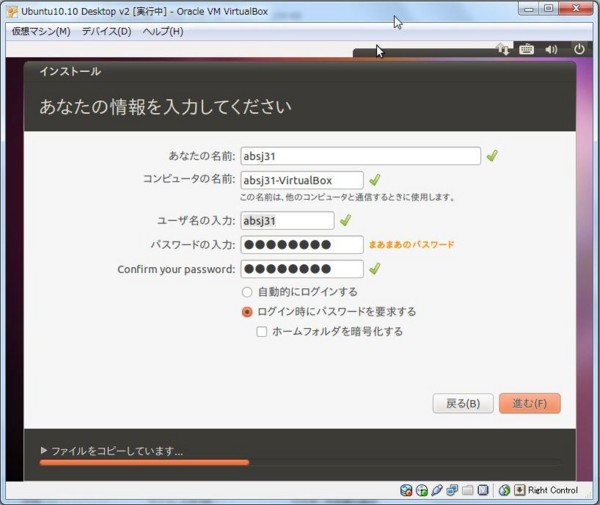Click the まあまあのパスワード strength text
Image resolution: width=600 pixels, height=505 pixels.
click(x=411, y=244)
